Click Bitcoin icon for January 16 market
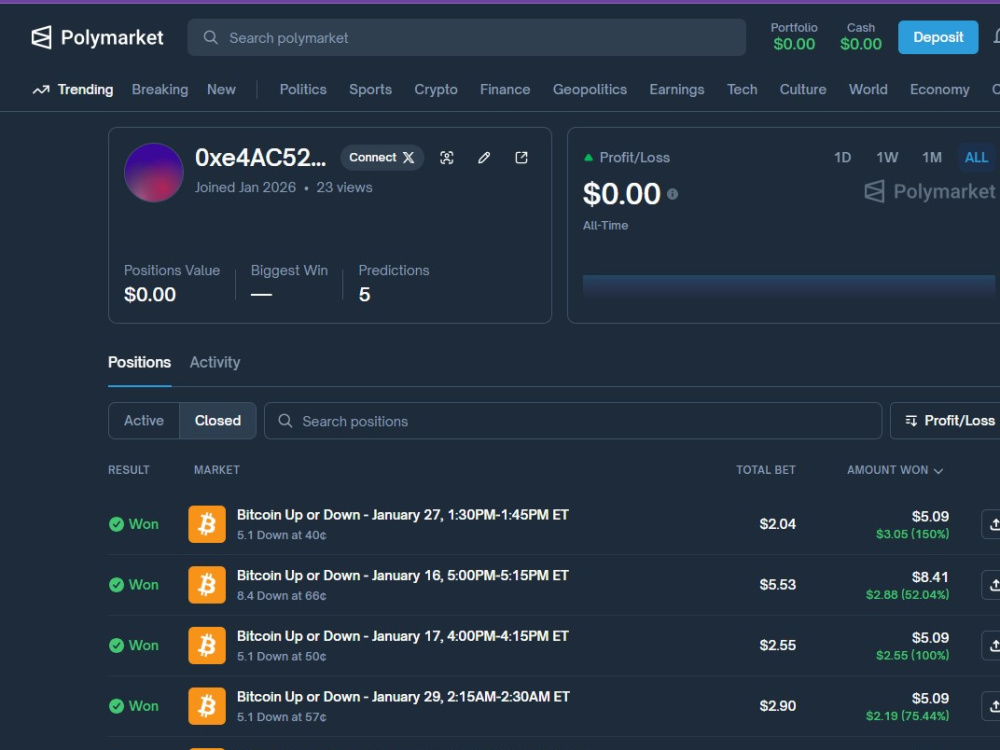 (207, 585)
